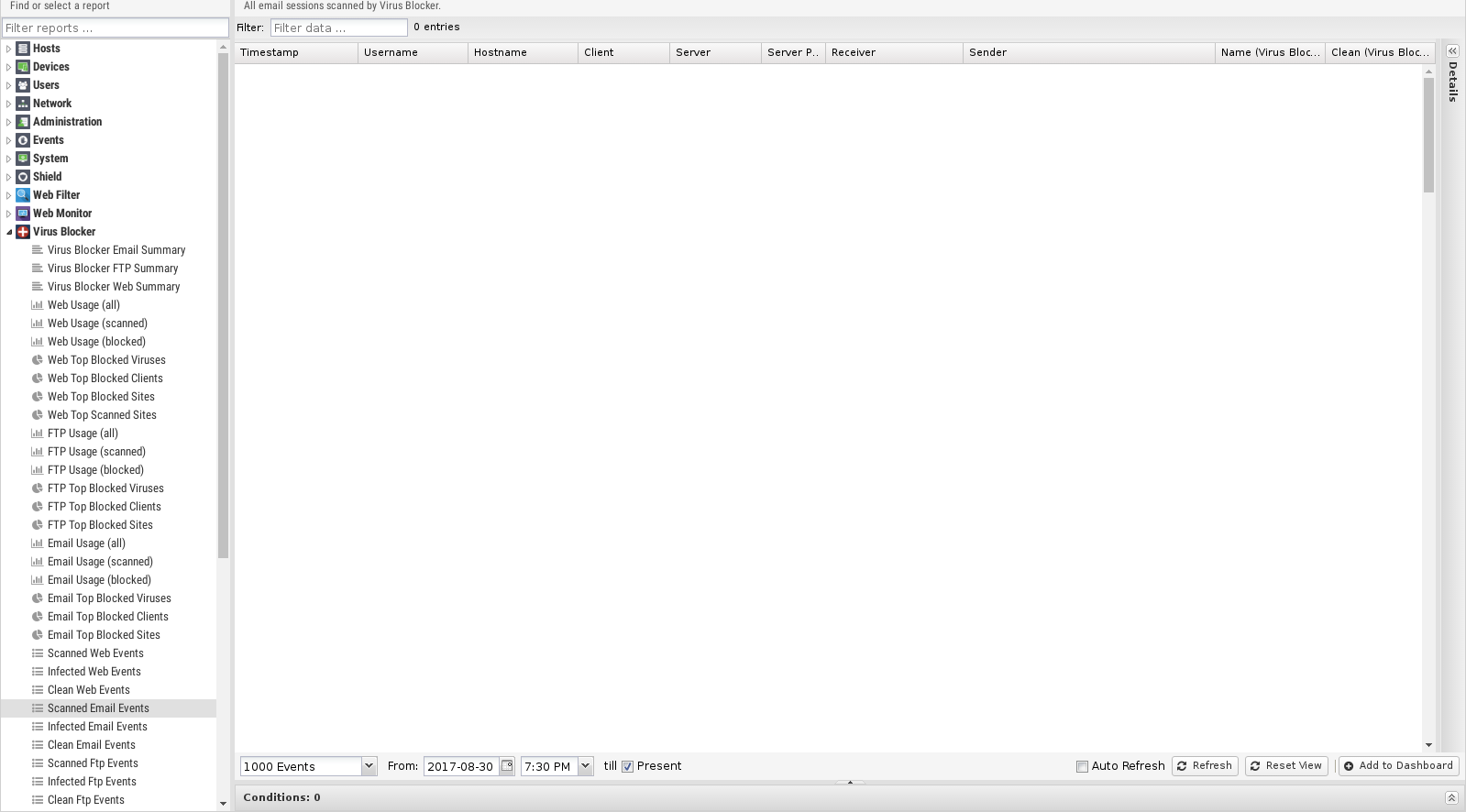Expand the Details side panel arrow
Viewport: 1466px width, 812px height.
[x=1452, y=51]
